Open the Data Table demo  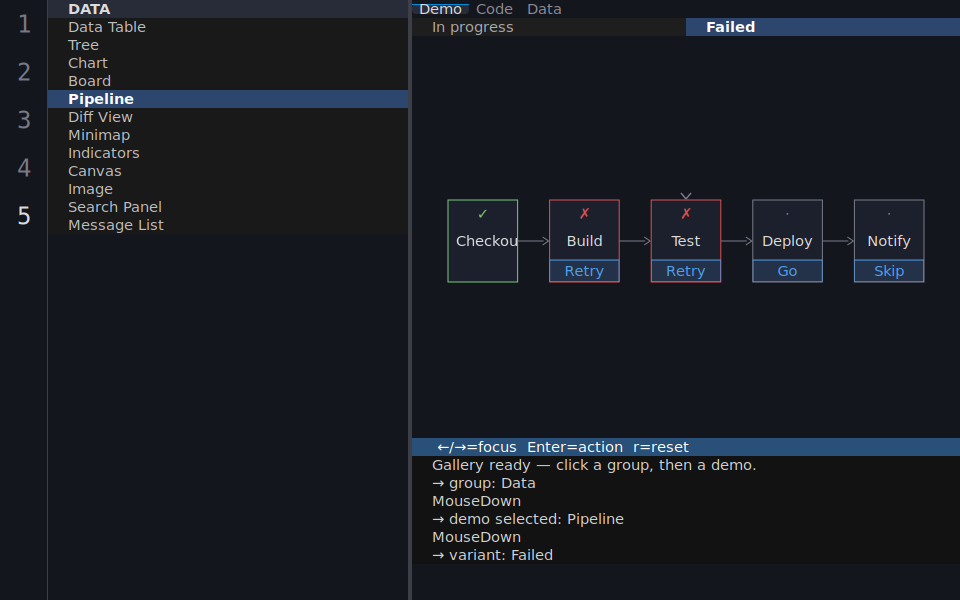[x=228, y=27]
